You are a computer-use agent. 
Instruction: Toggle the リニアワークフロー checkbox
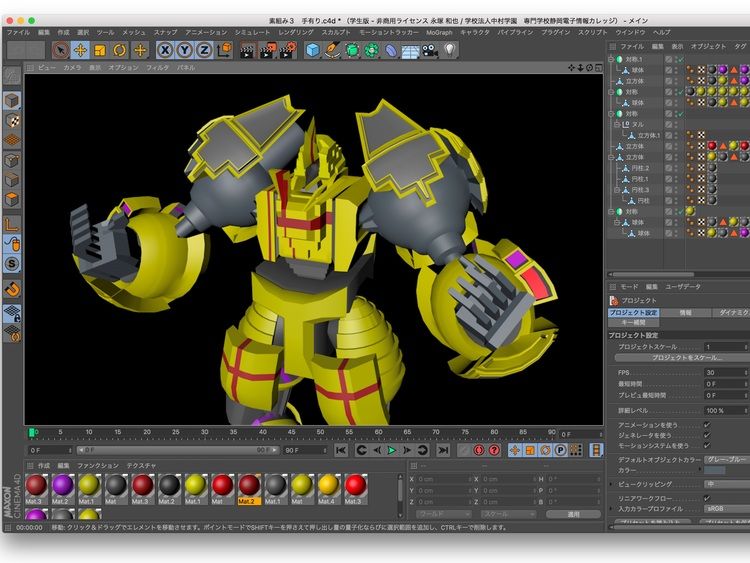tap(707, 496)
